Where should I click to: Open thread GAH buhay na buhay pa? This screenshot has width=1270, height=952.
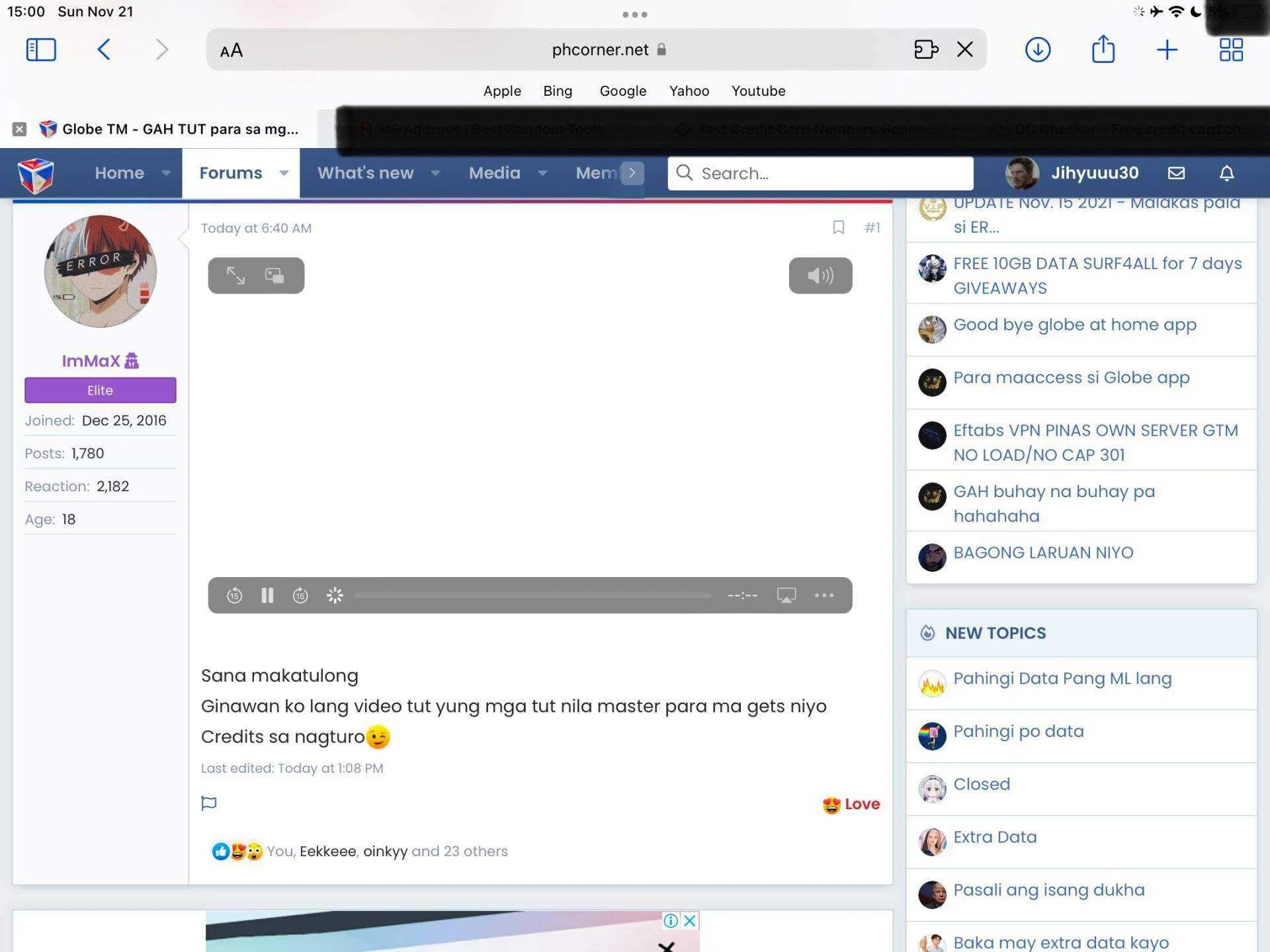pos(1054,504)
